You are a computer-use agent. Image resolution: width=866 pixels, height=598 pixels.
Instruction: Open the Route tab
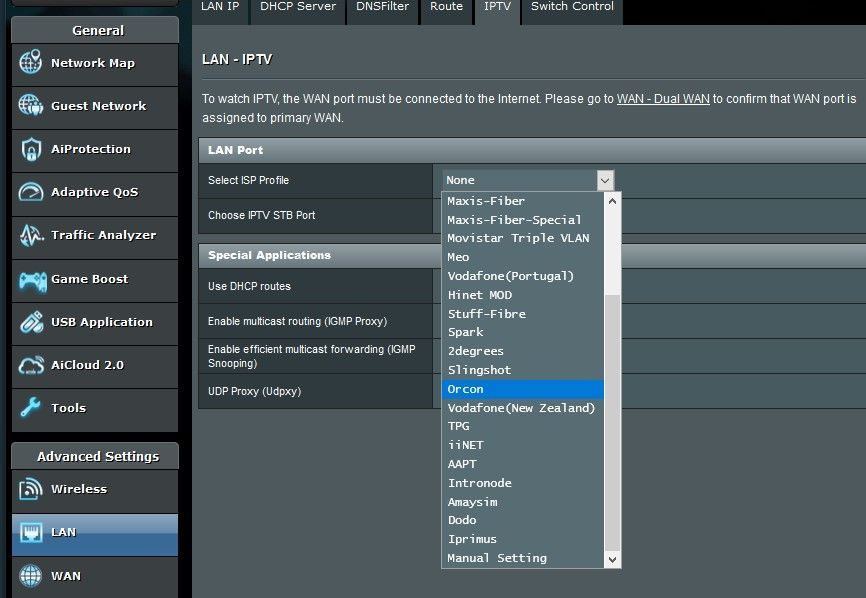click(446, 6)
